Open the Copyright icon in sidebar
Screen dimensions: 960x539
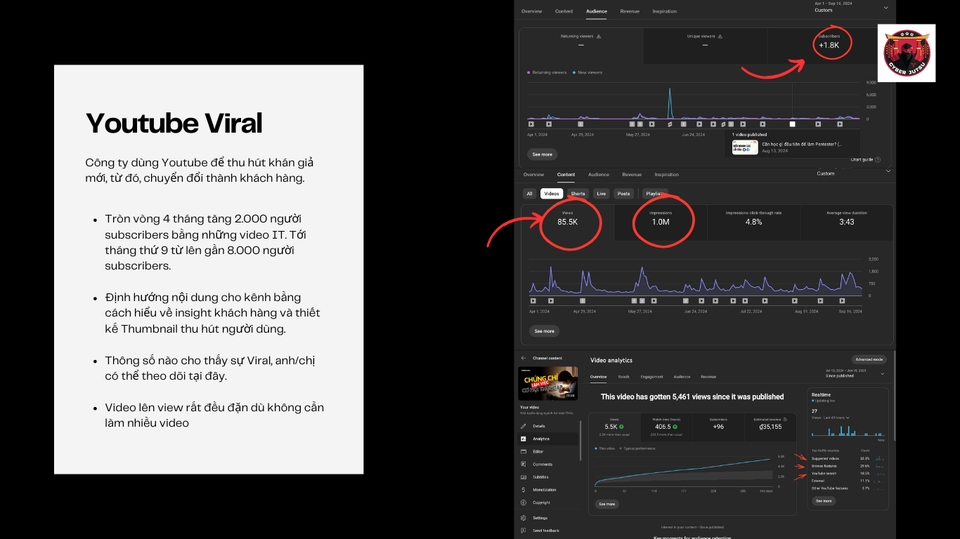tap(523, 503)
